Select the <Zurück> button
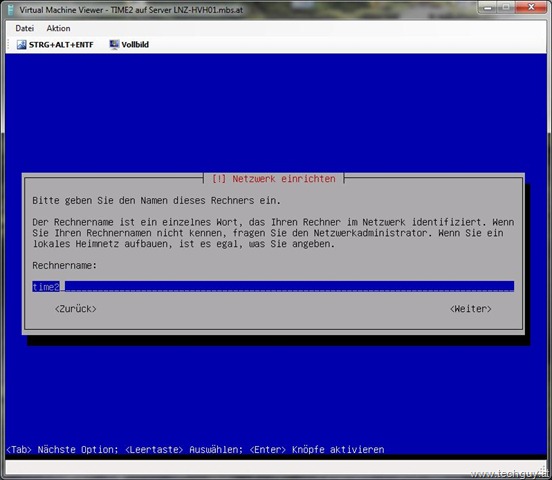This screenshot has width=552, height=480. pos(75,308)
